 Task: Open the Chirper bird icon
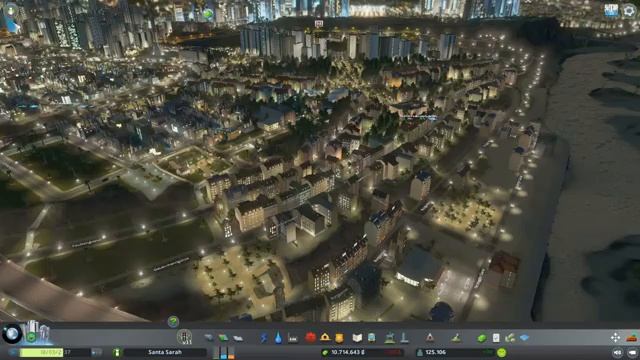pos(11,25)
